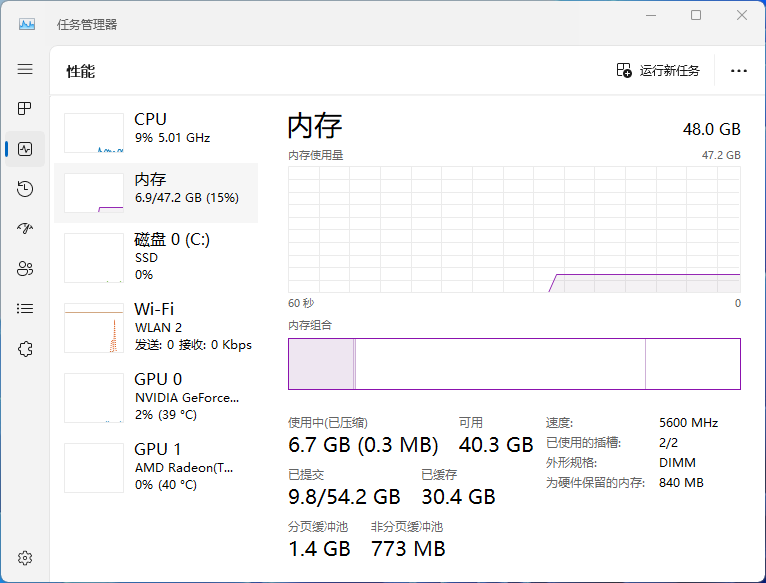Open the Services page
Screen dimensions: 766x583
point(25,348)
